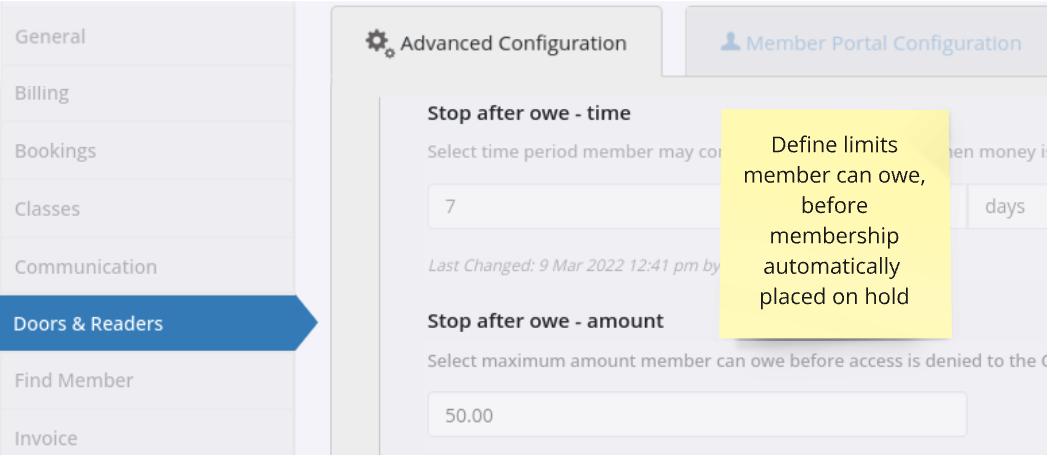Viewport: 1047px width, 455px height.
Task: Open the Invoice section in the sidebar
Action: [x=147, y=438]
